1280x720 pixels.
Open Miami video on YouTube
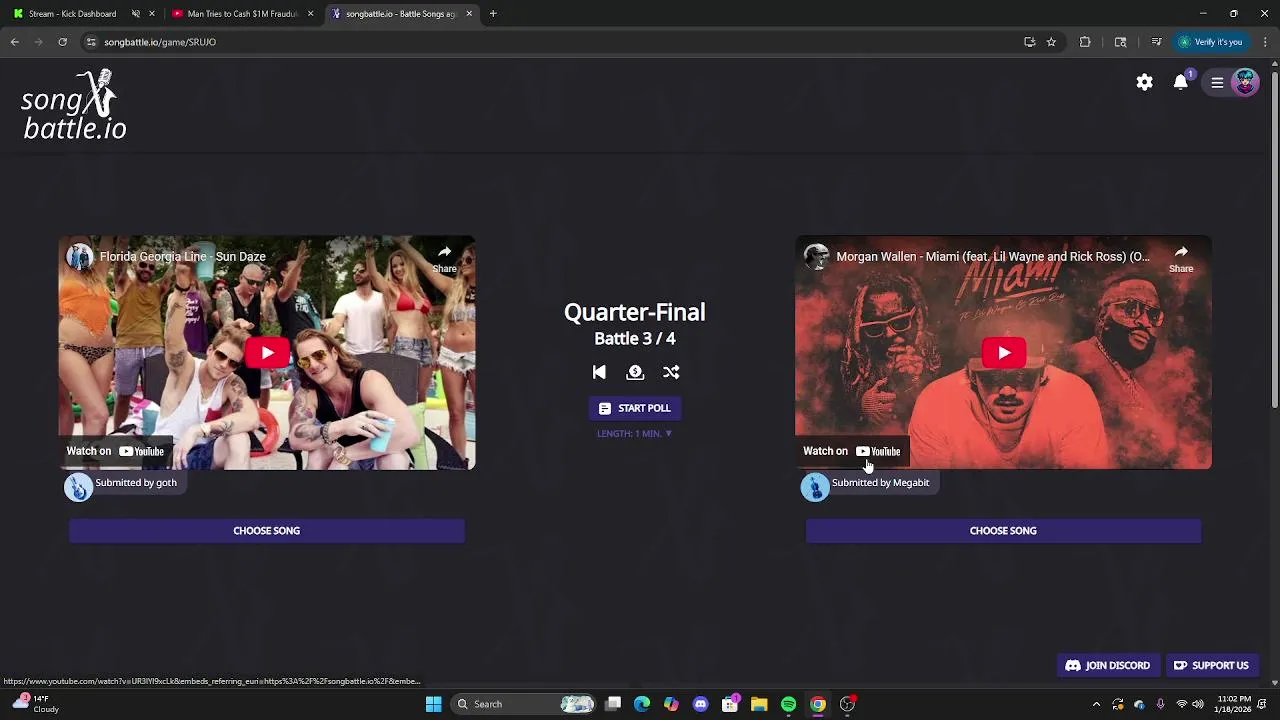click(x=852, y=451)
